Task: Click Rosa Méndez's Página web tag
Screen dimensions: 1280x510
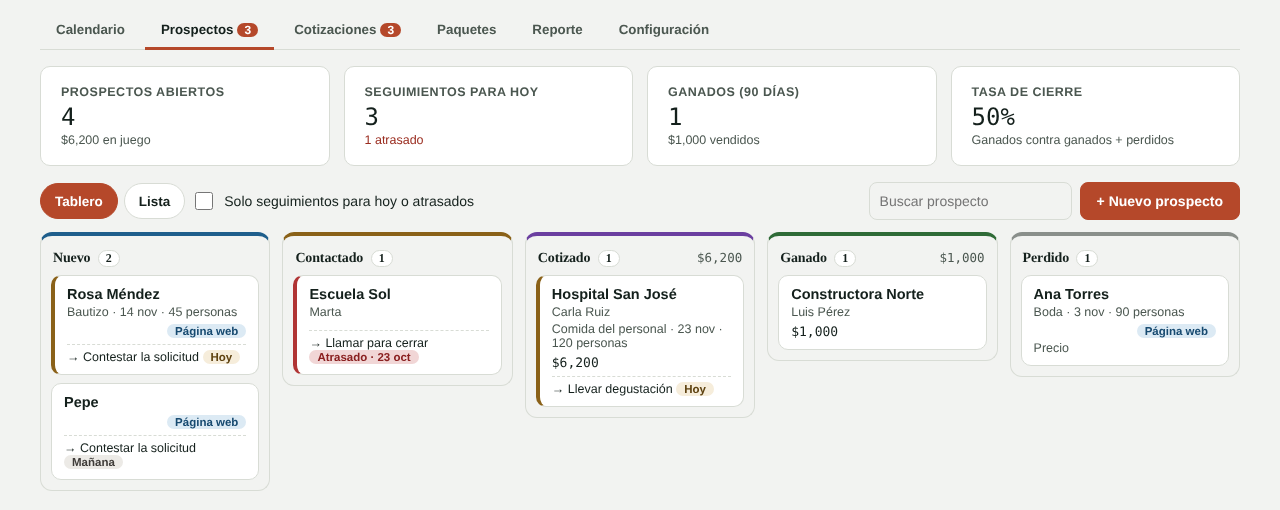Action: [x=206, y=331]
